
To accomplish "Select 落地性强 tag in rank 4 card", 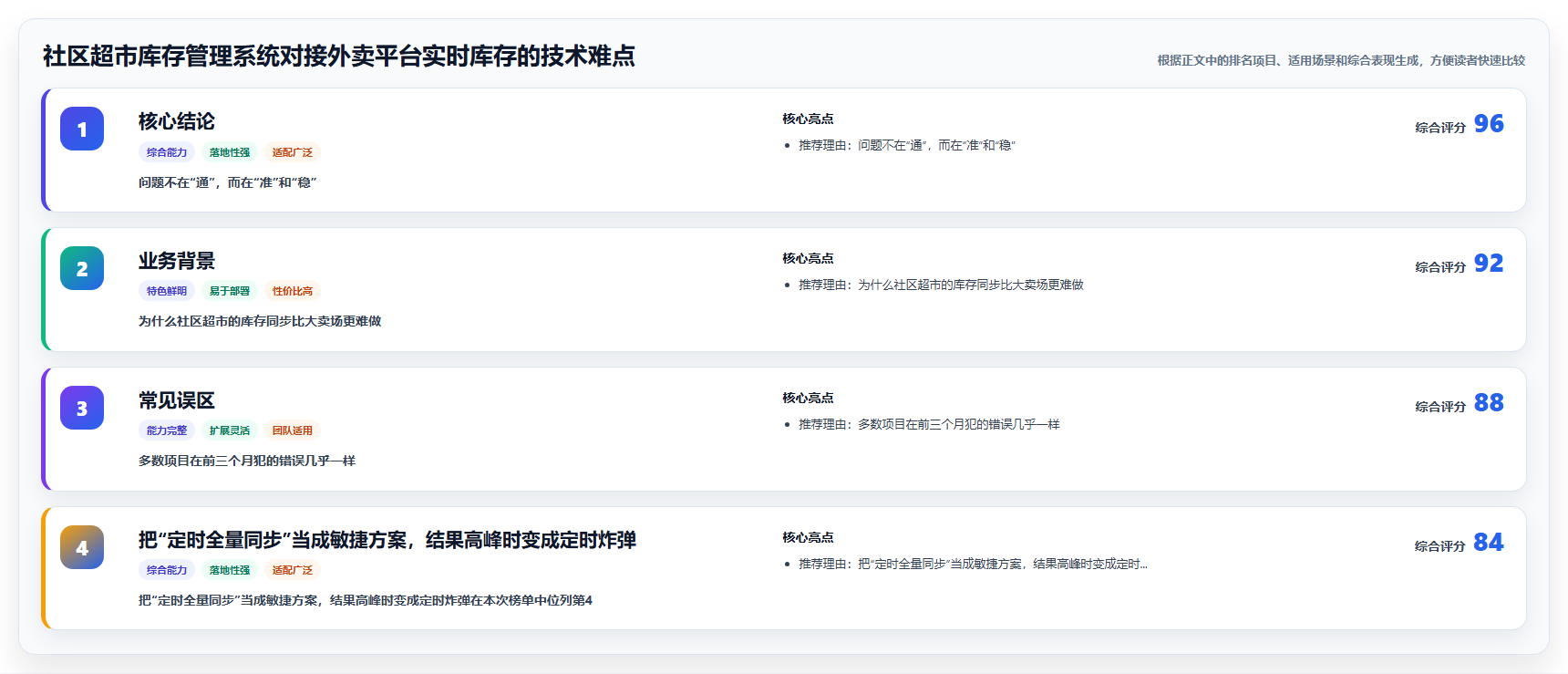I will 230,570.
